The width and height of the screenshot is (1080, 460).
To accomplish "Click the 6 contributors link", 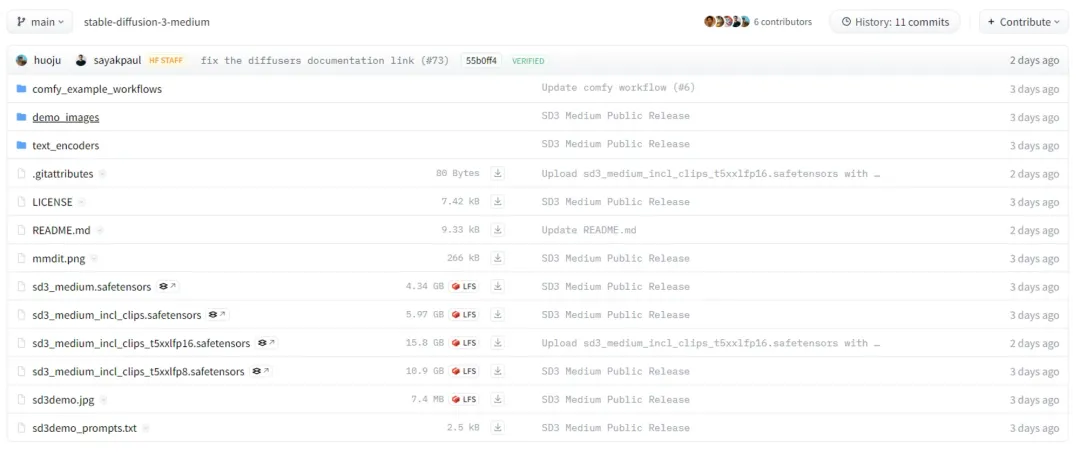I will 783,22.
